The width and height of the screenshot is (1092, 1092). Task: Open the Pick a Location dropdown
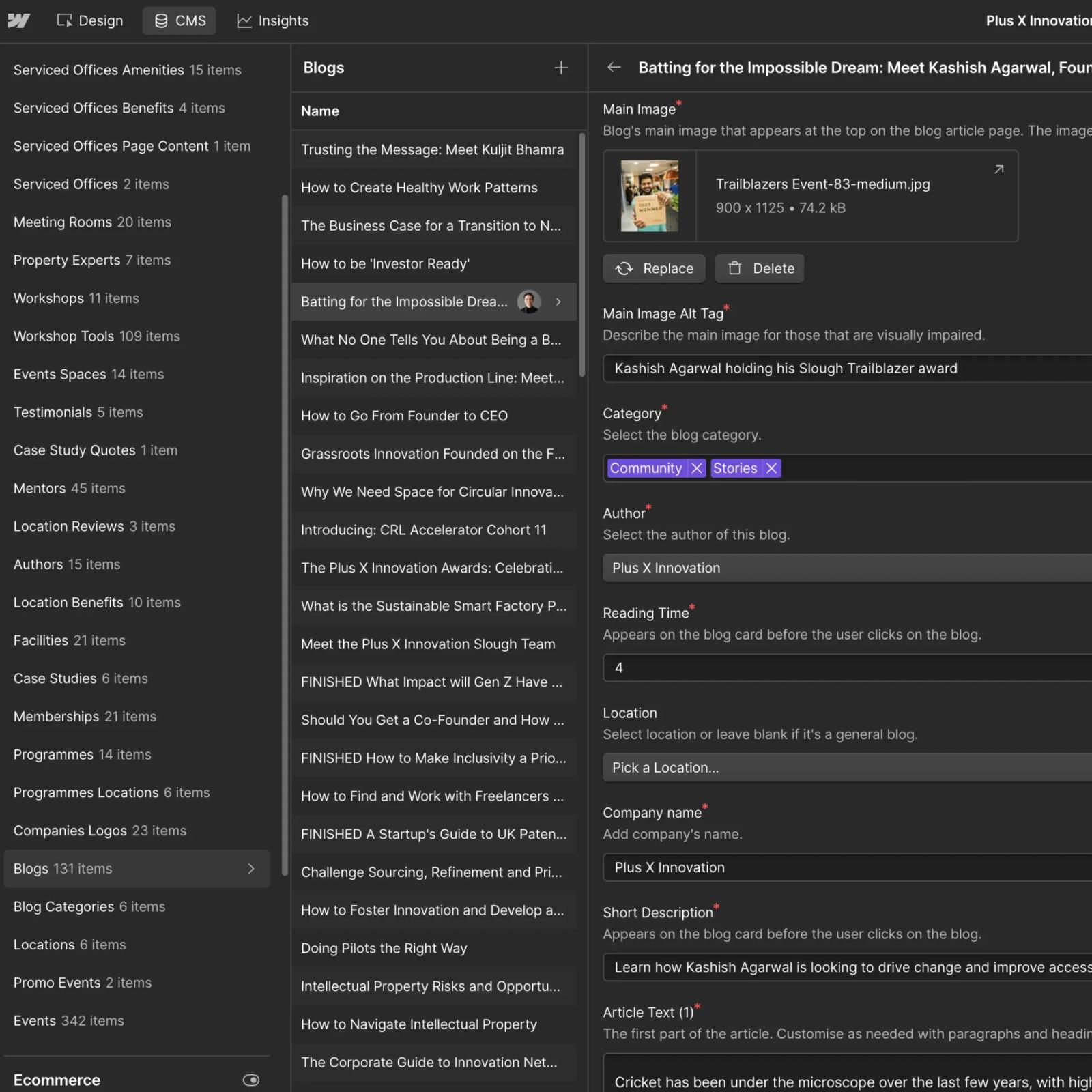pos(847,768)
